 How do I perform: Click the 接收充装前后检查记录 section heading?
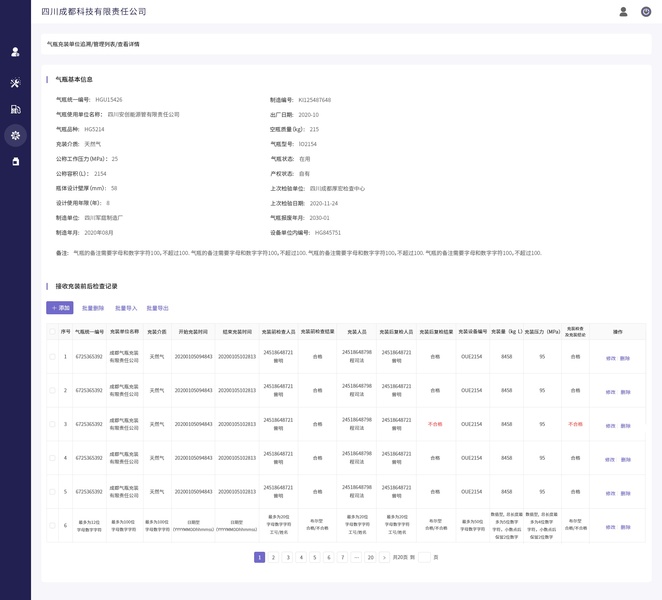(87, 286)
